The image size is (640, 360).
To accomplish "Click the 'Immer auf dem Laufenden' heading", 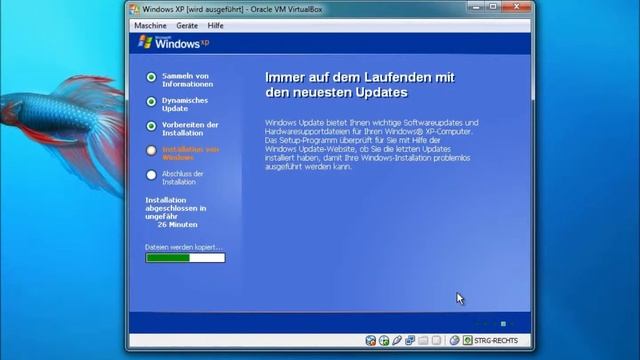I will tap(360, 85).
